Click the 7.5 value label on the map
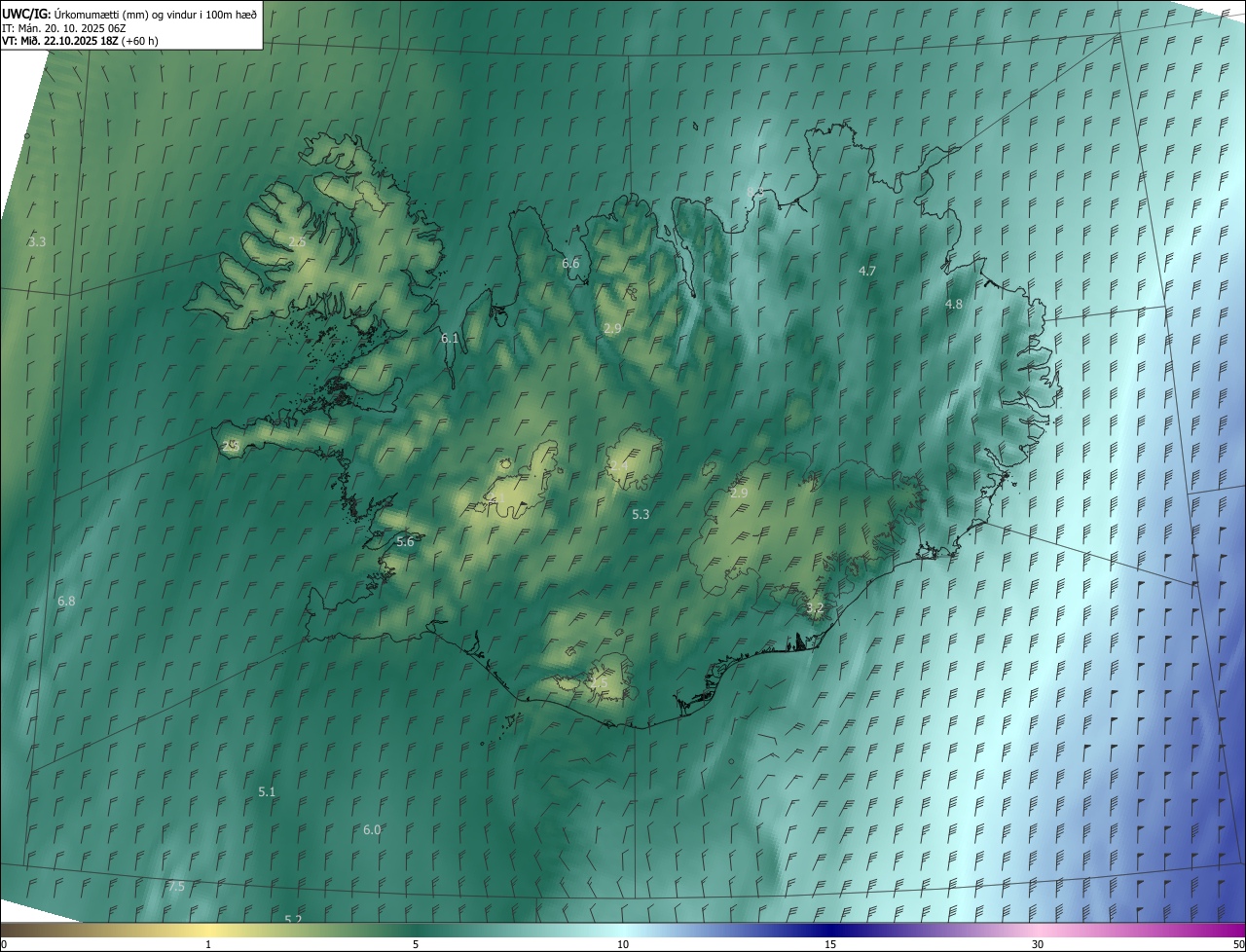The height and width of the screenshot is (952, 1246). pos(175,886)
